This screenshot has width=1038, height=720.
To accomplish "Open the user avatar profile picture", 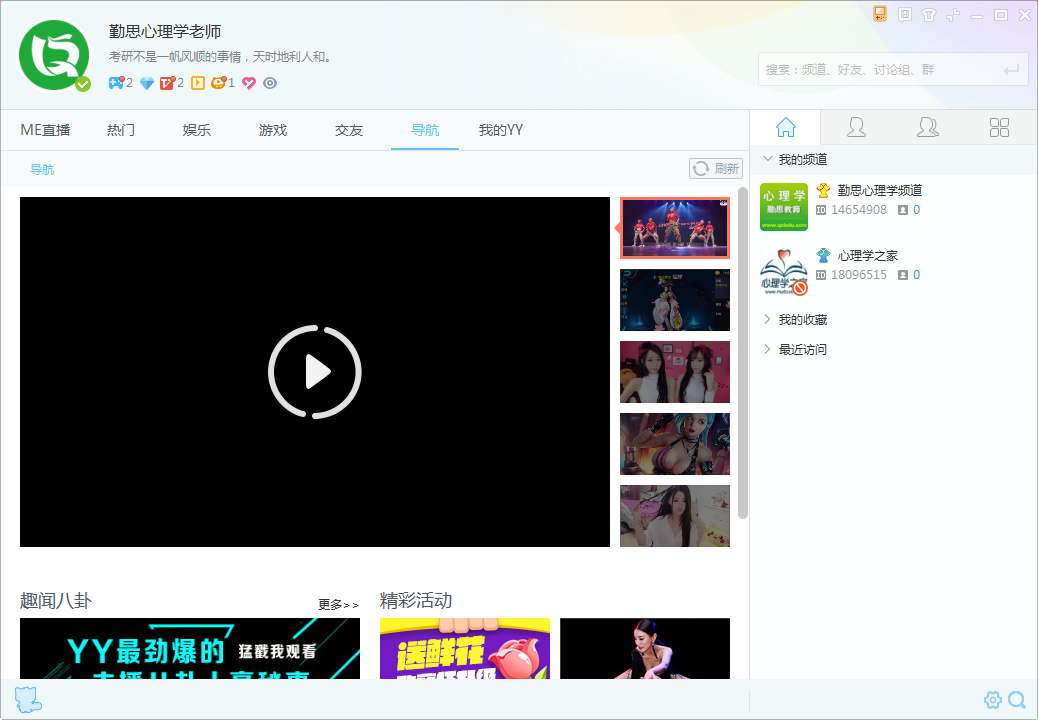I will [x=54, y=55].
